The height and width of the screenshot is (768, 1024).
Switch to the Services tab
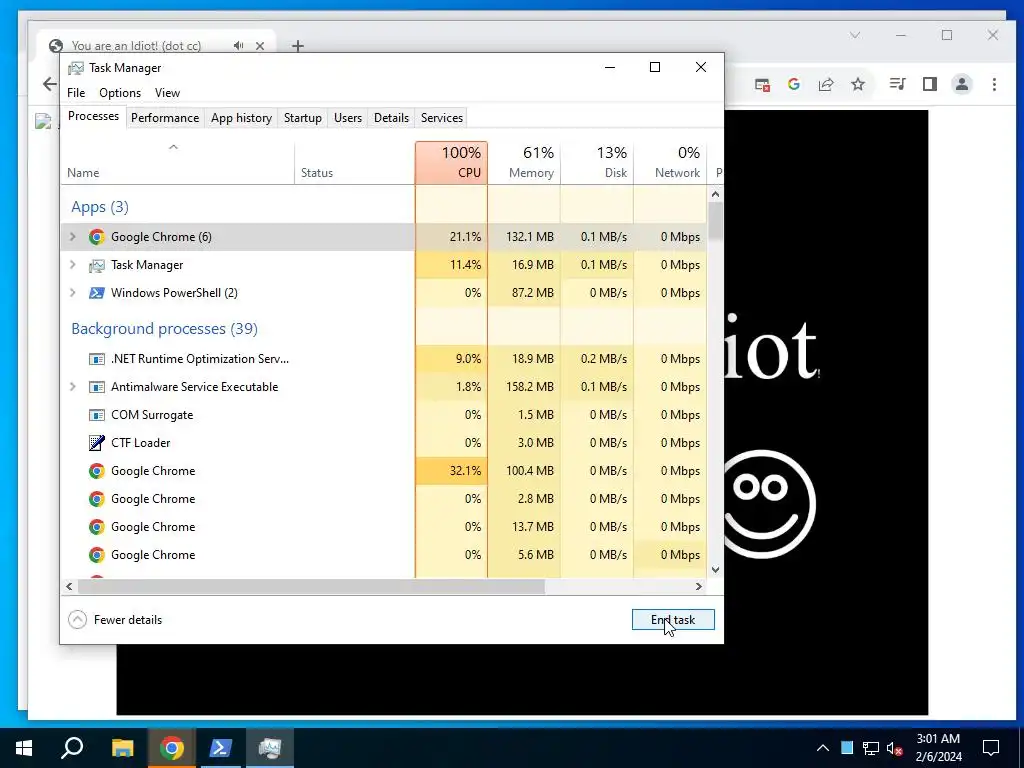[x=441, y=118]
